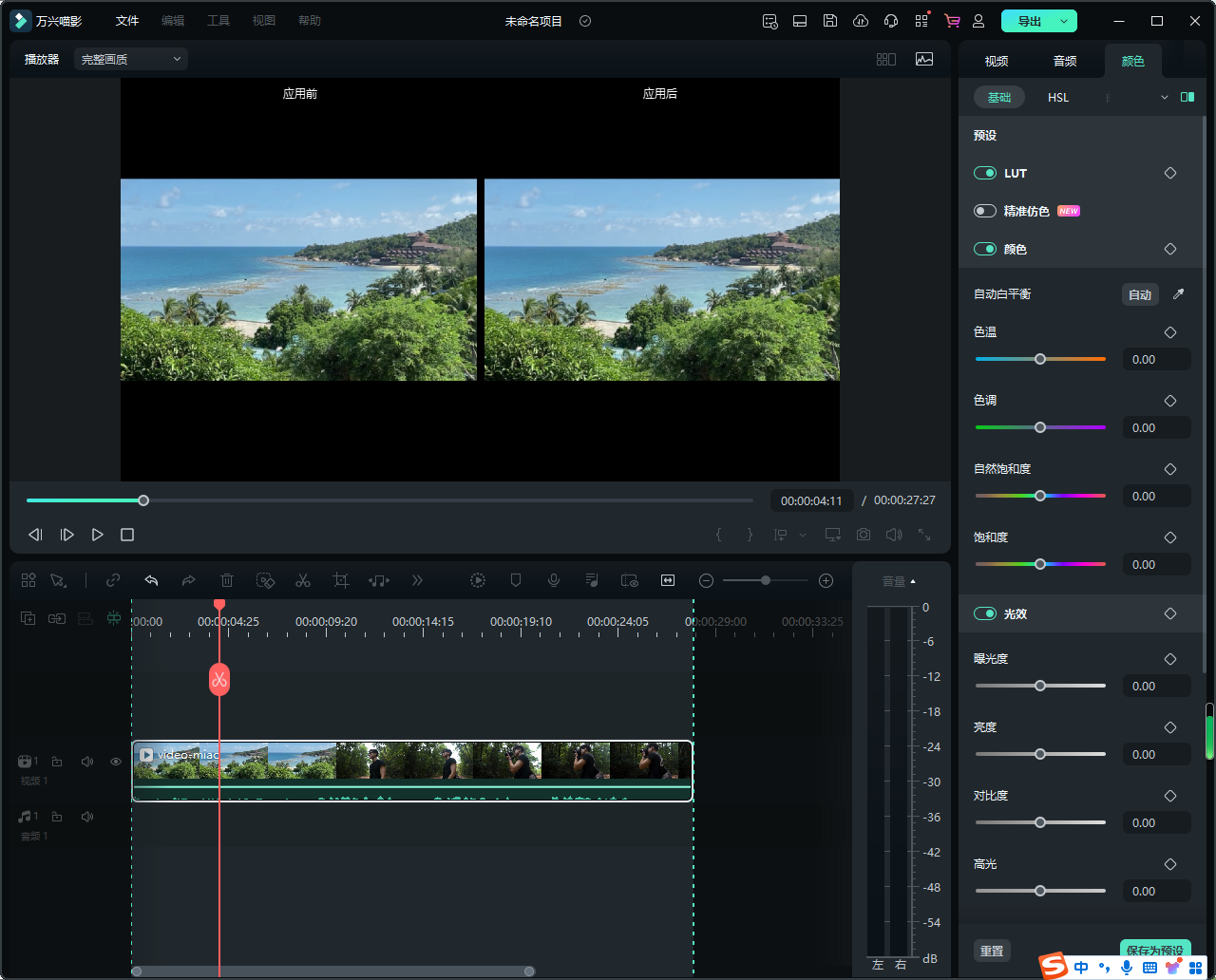
Task: Click the 饱和度 value input field
Action: coord(1156,564)
